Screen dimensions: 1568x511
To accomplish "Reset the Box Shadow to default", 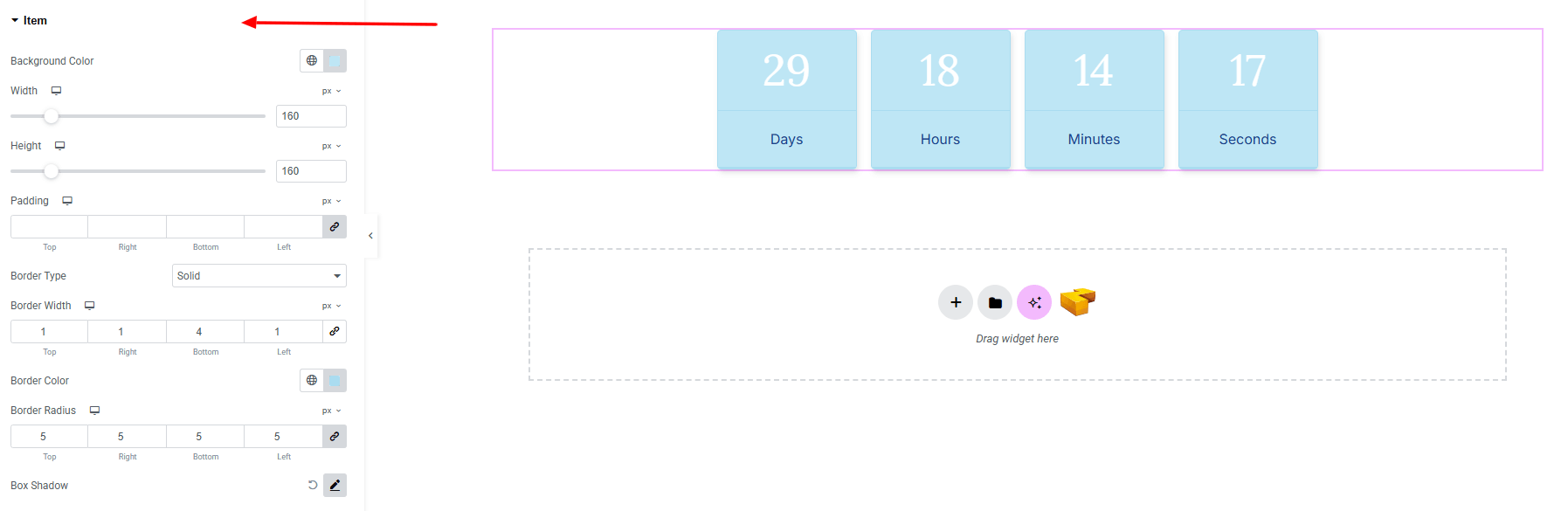I will pos(312,486).
